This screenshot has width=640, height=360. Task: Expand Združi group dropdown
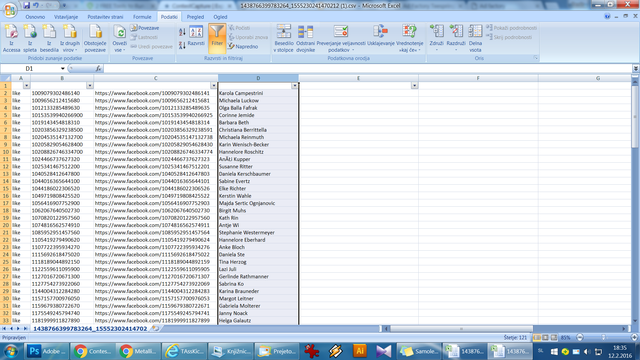click(436, 47)
